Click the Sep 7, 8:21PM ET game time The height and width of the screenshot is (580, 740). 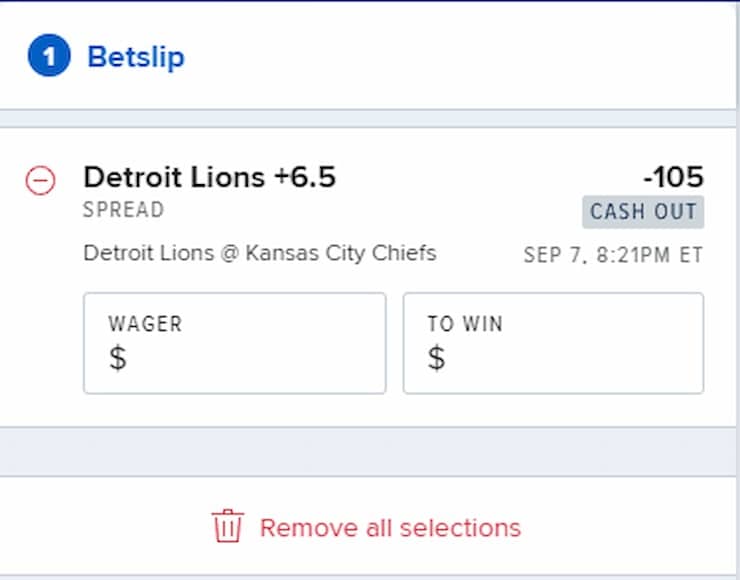coord(614,255)
